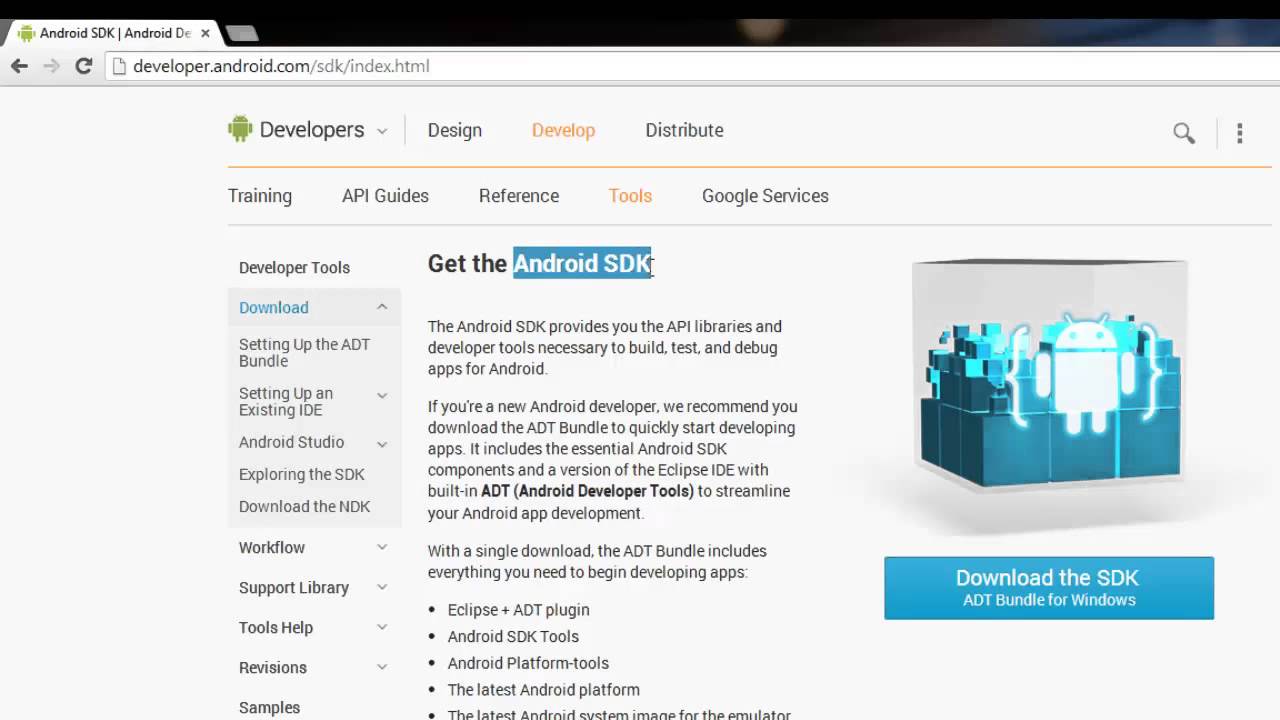Go to the Training tab
This screenshot has width=1280, height=720.
point(260,196)
